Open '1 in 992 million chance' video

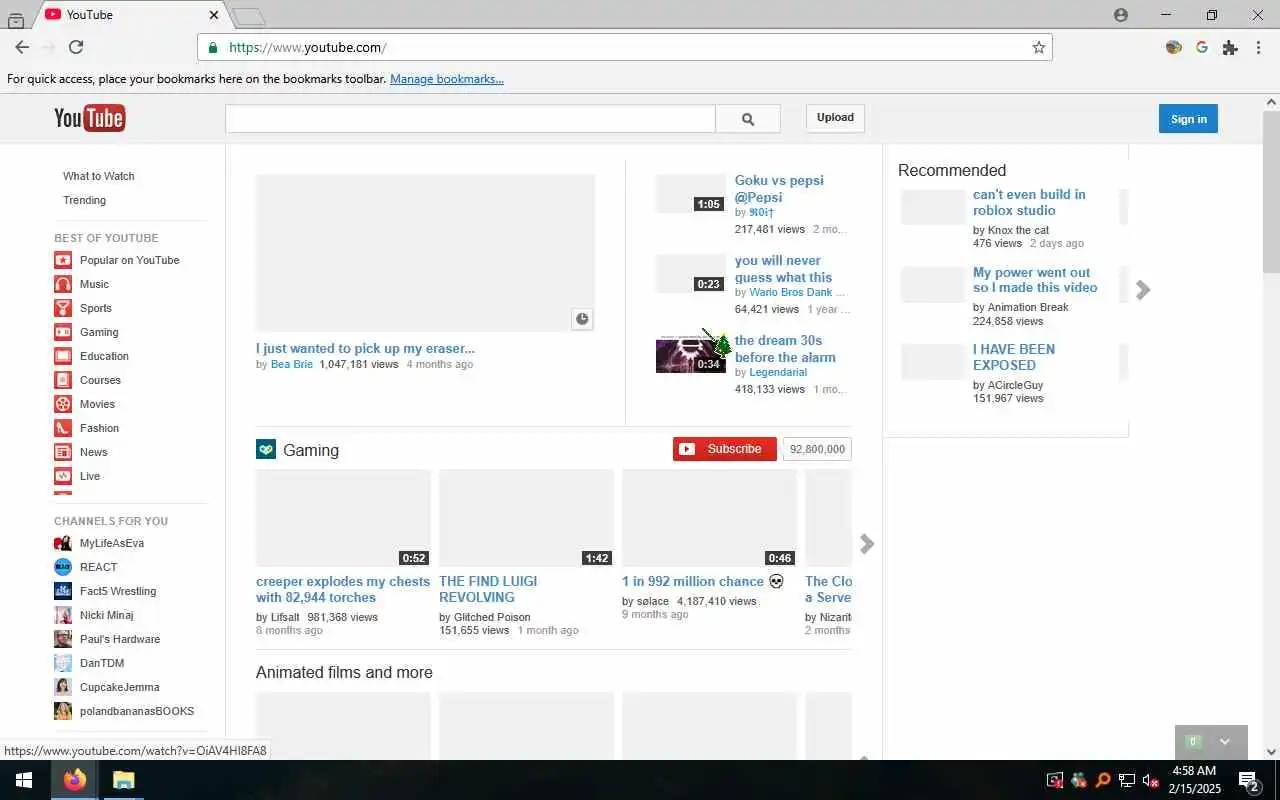(x=703, y=581)
